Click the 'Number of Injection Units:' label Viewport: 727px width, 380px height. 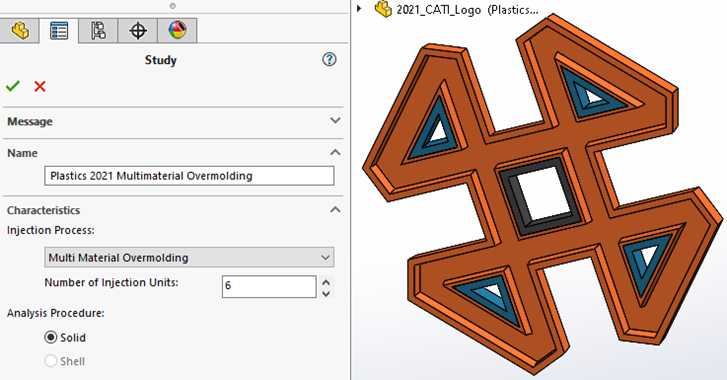tap(111, 283)
